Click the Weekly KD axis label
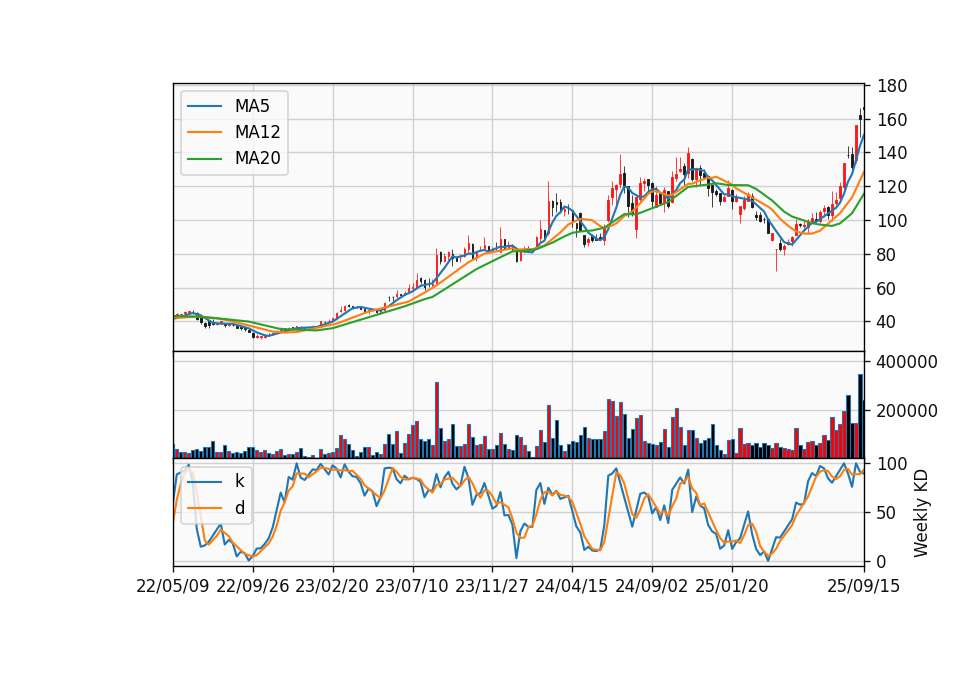Image resolution: width=960 pixels, height=690 pixels. tap(921, 513)
